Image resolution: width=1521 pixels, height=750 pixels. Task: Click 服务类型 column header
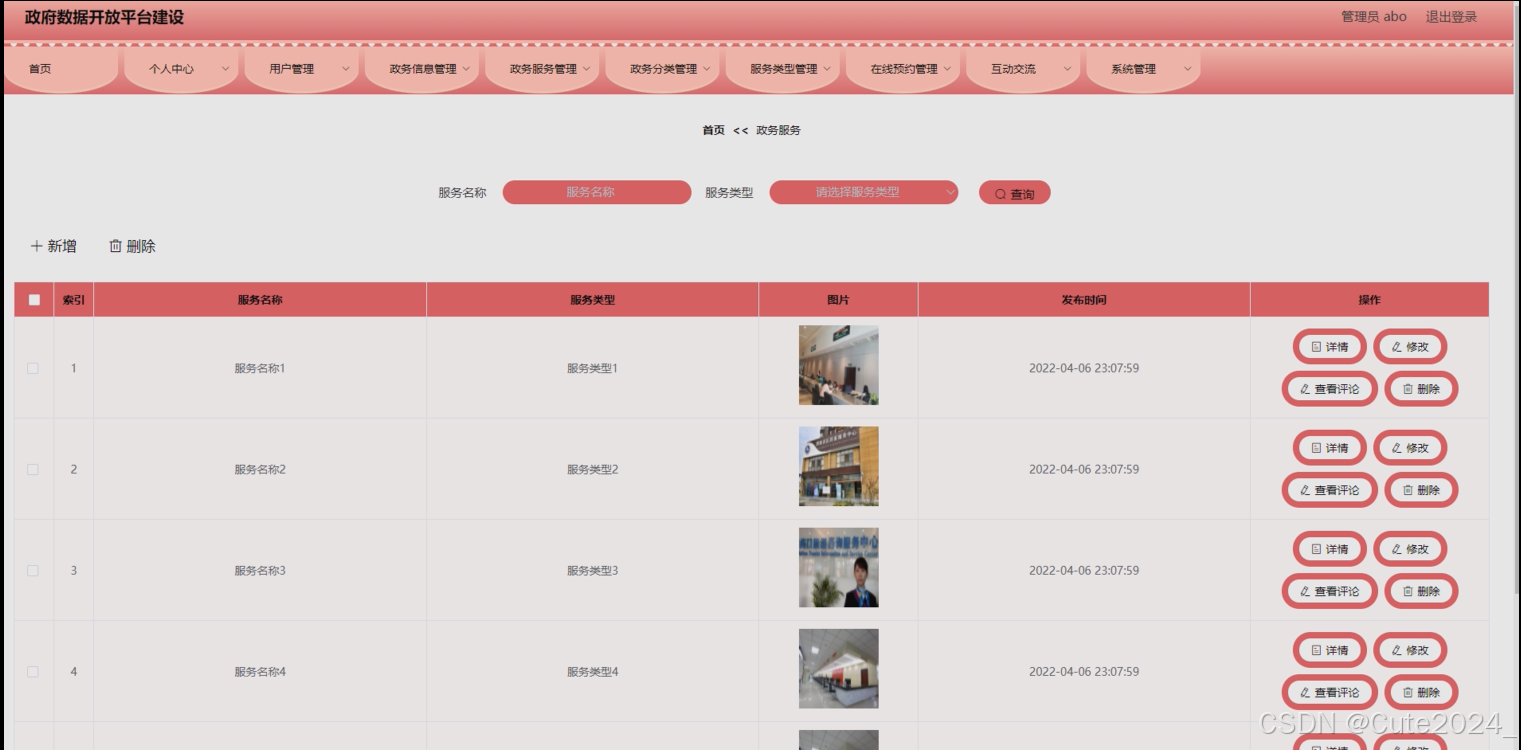592,300
